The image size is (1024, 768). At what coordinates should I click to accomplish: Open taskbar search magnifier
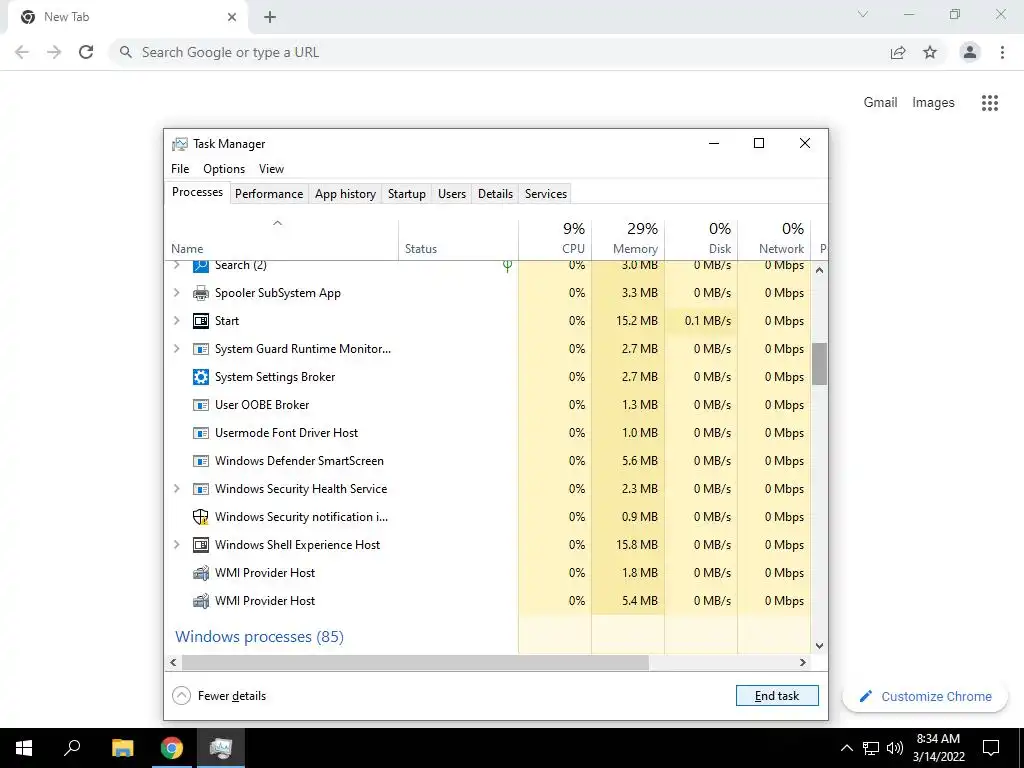tap(72, 748)
